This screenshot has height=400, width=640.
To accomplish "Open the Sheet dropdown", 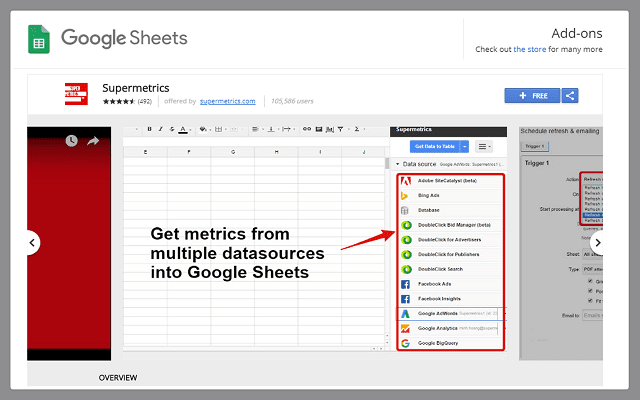I will (x=593, y=254).
